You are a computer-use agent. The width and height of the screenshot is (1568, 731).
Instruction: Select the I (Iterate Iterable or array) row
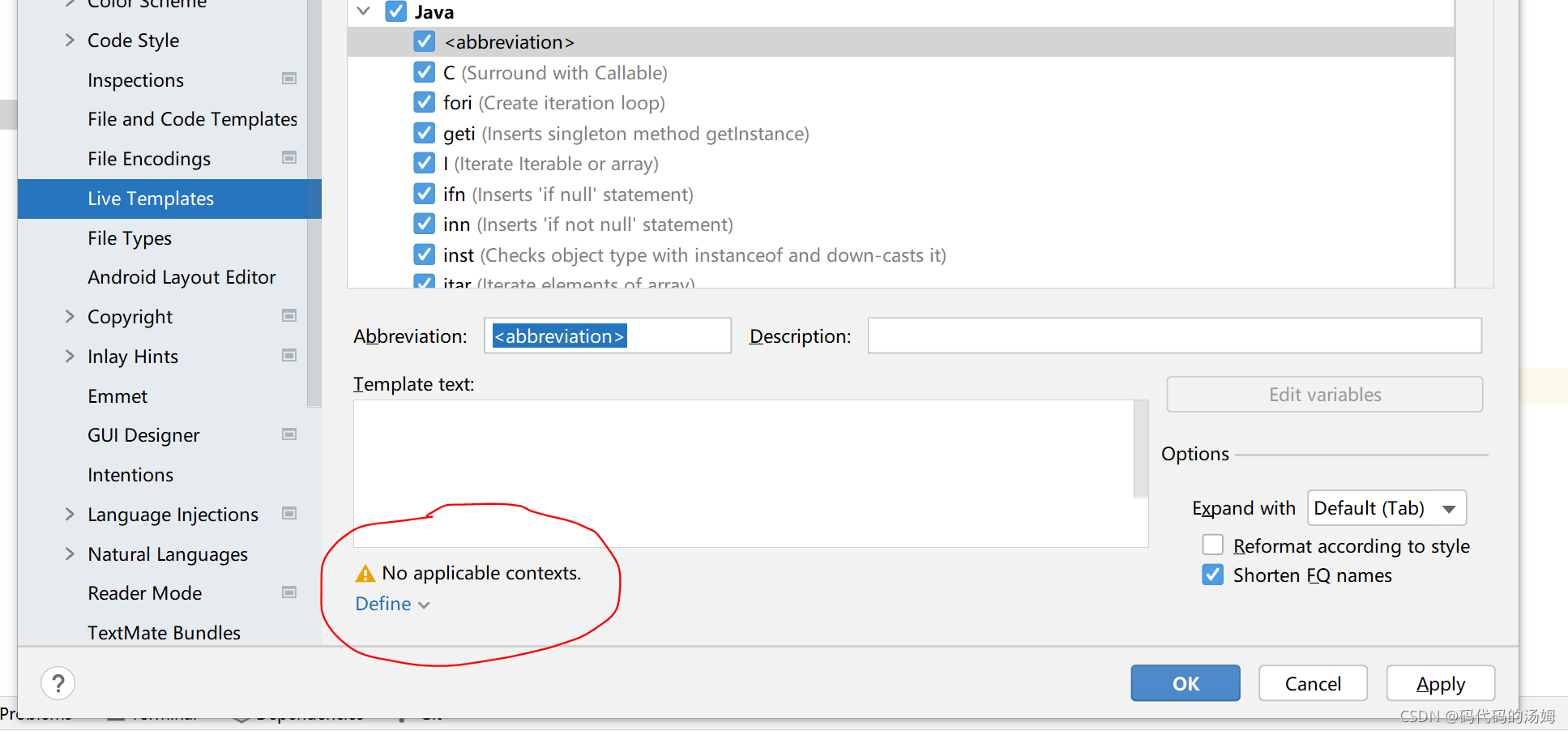point(901,164)
